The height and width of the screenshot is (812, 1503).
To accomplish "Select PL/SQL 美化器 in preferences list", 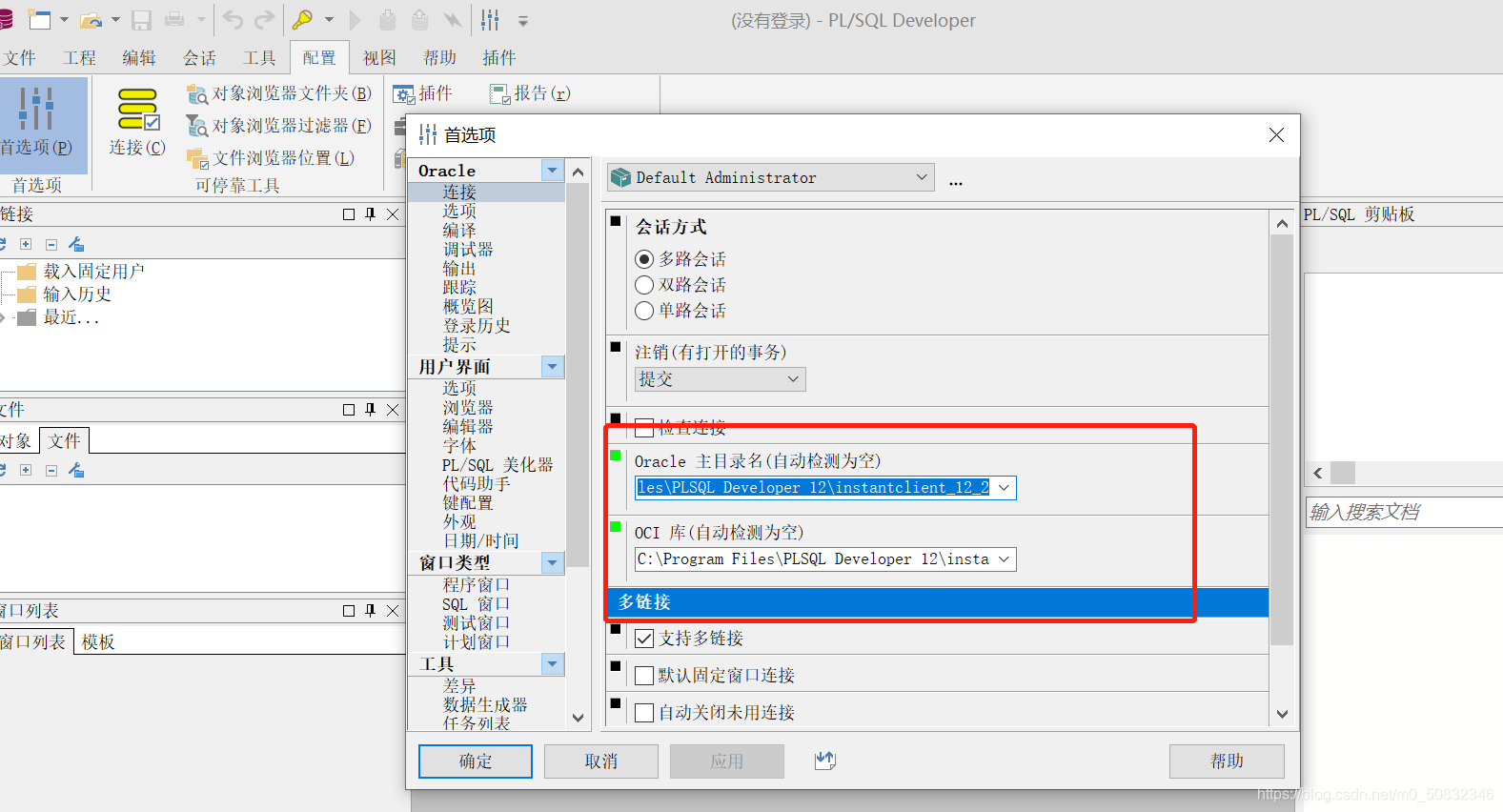I will pyautogui.click(x=498, y=465).
